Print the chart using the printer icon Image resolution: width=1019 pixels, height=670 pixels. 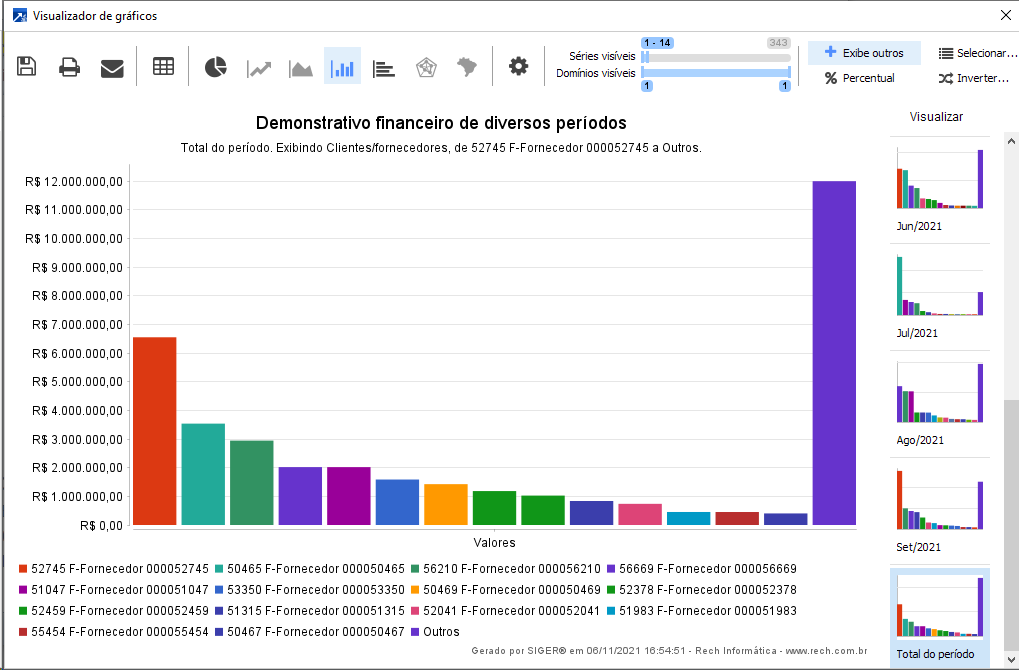(69, 67)
